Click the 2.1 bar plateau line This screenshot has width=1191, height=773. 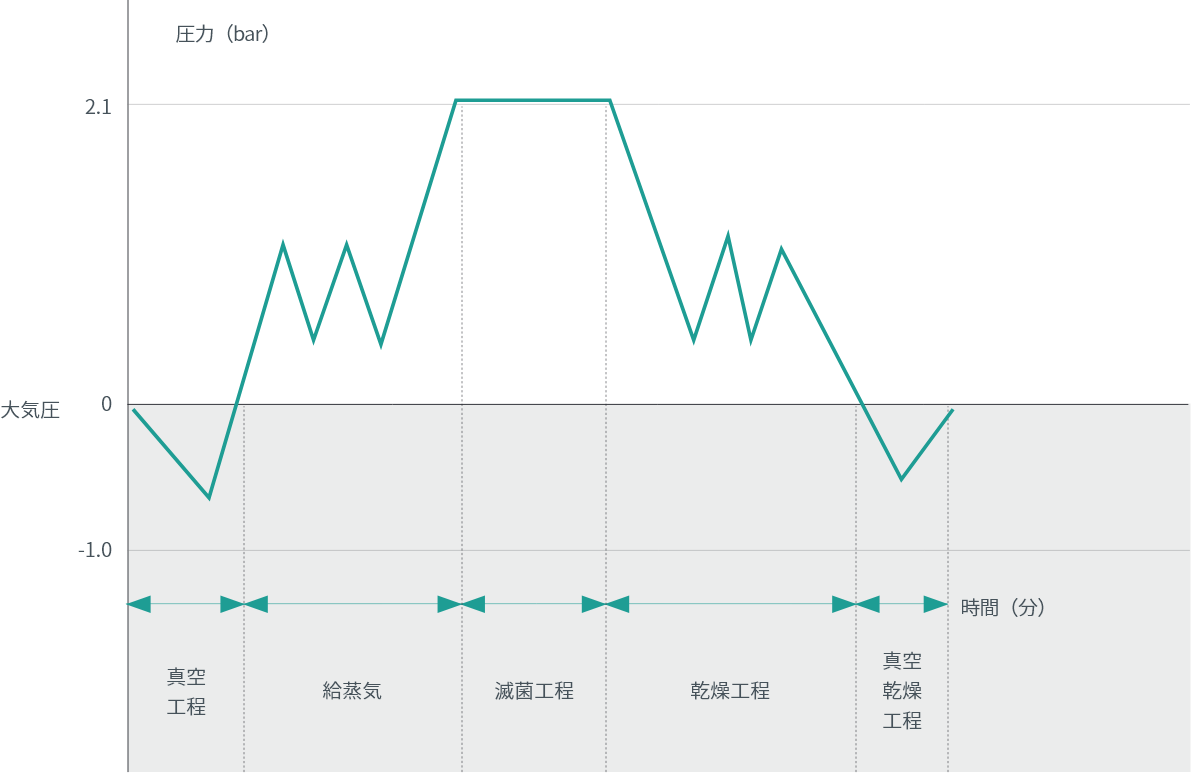pyautogui.click(x=532, y=100)
